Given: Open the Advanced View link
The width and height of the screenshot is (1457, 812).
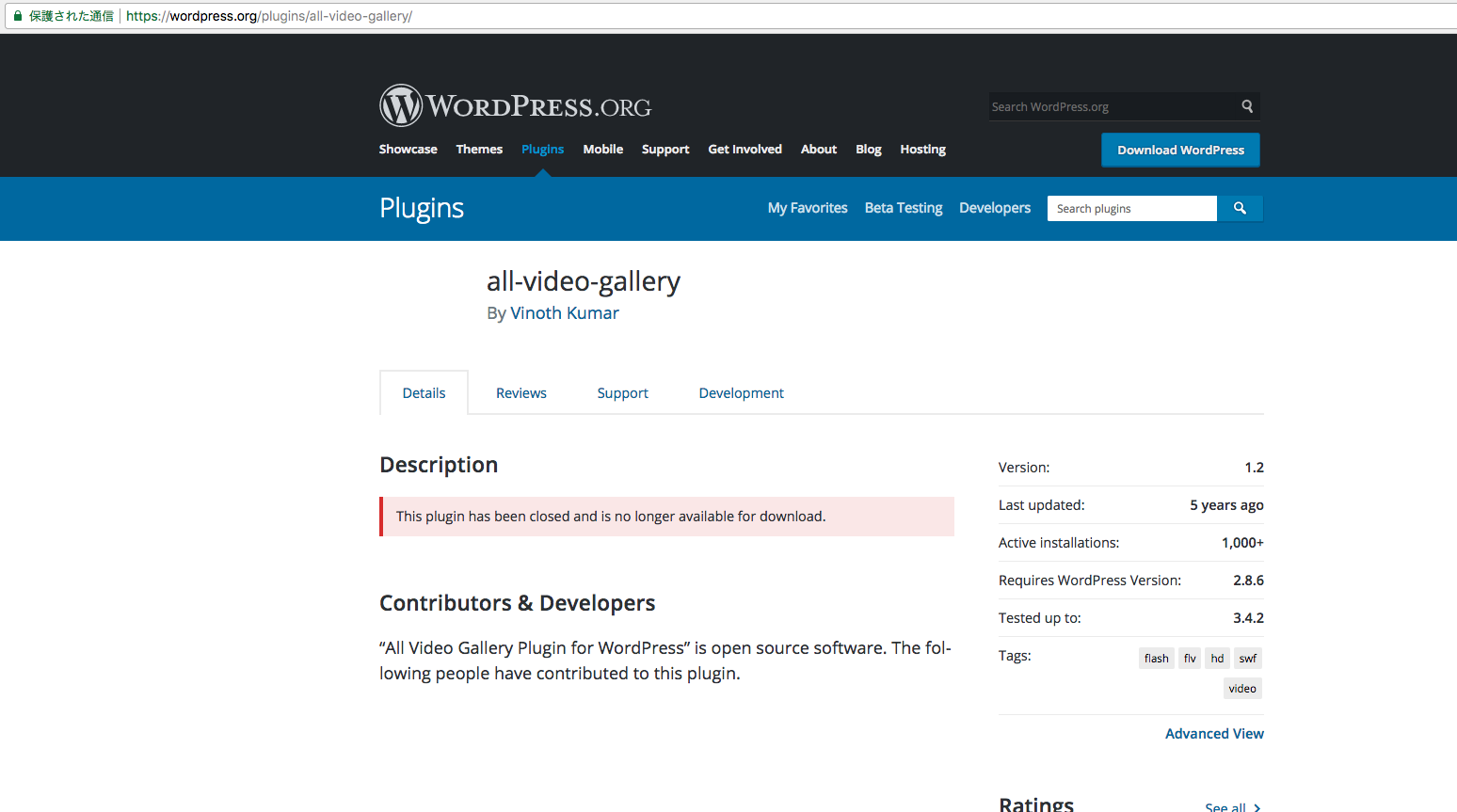Looking at the screenshot, I should click(x=1214, y=734).
